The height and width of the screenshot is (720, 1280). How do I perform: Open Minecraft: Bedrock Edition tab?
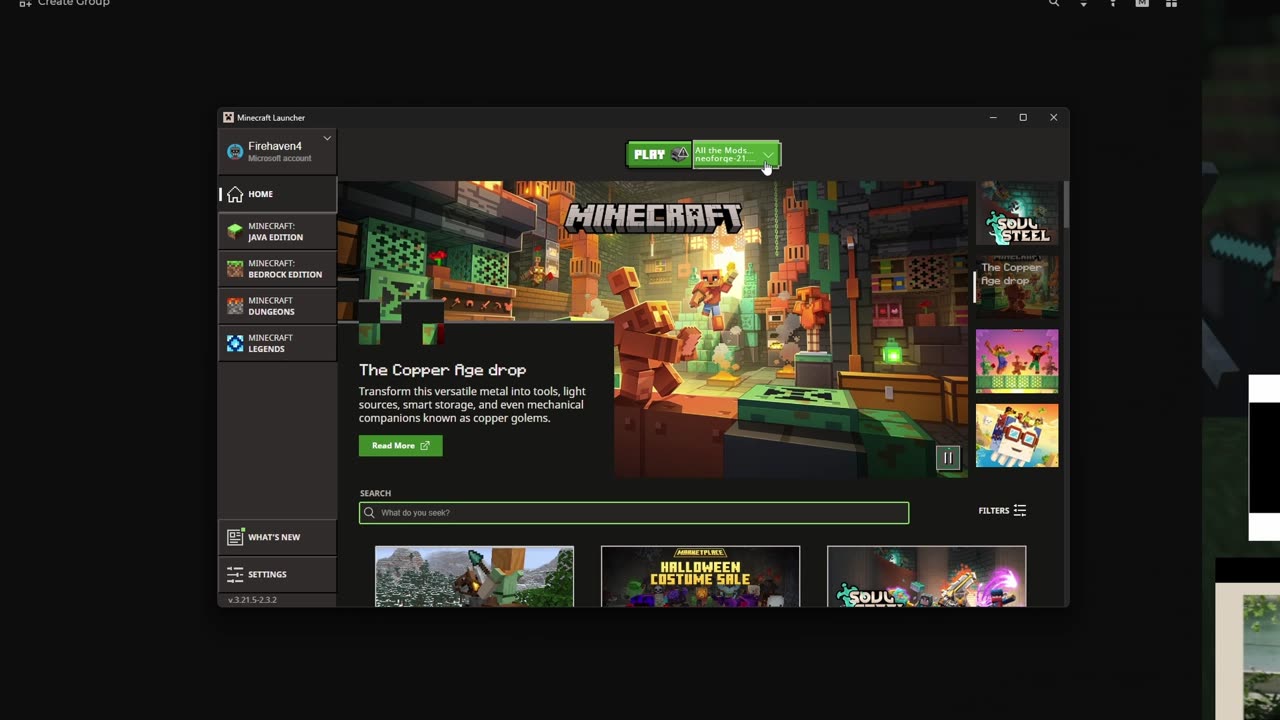(278, 269)
